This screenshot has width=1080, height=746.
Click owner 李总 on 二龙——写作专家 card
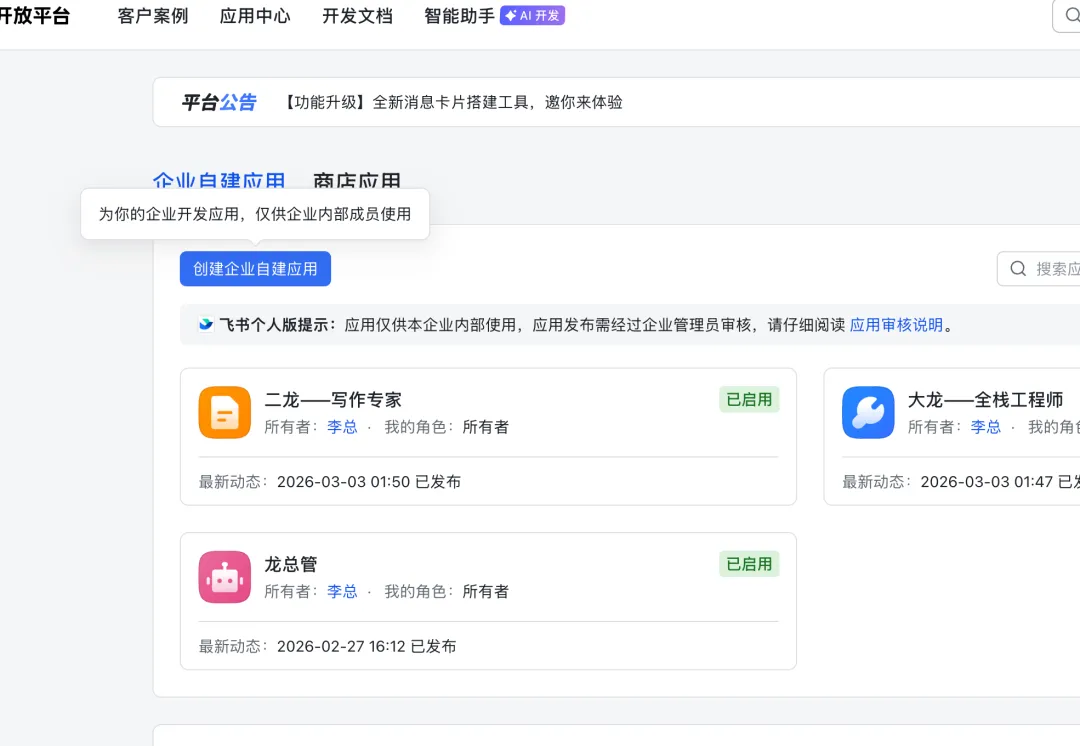tap(342, 427)
